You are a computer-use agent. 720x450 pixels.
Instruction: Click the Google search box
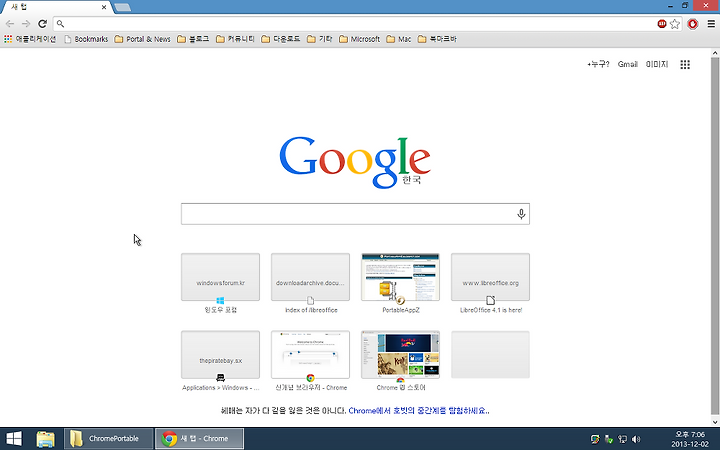tap(355, 214)
